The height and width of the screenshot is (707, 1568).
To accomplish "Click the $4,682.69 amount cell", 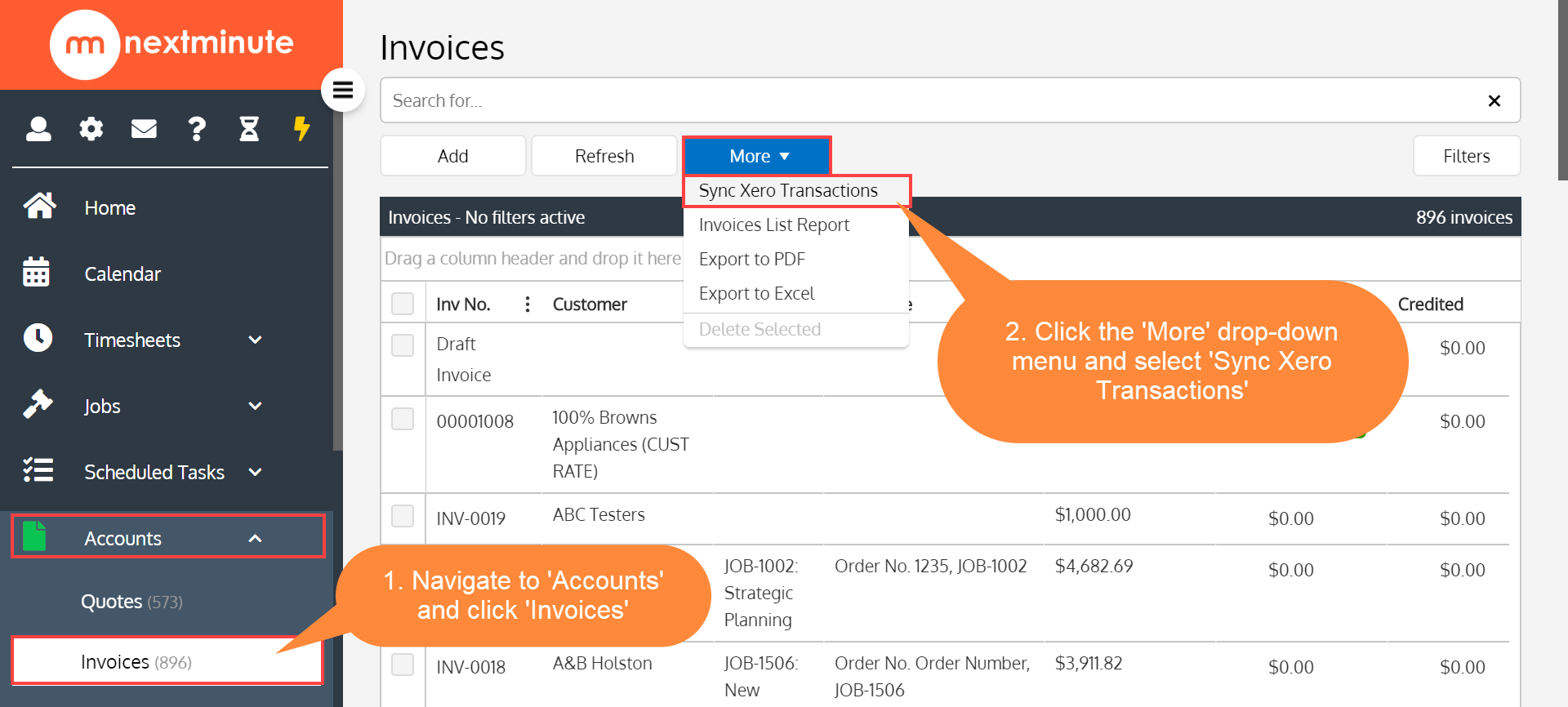I will click(x=1094, y=566).
